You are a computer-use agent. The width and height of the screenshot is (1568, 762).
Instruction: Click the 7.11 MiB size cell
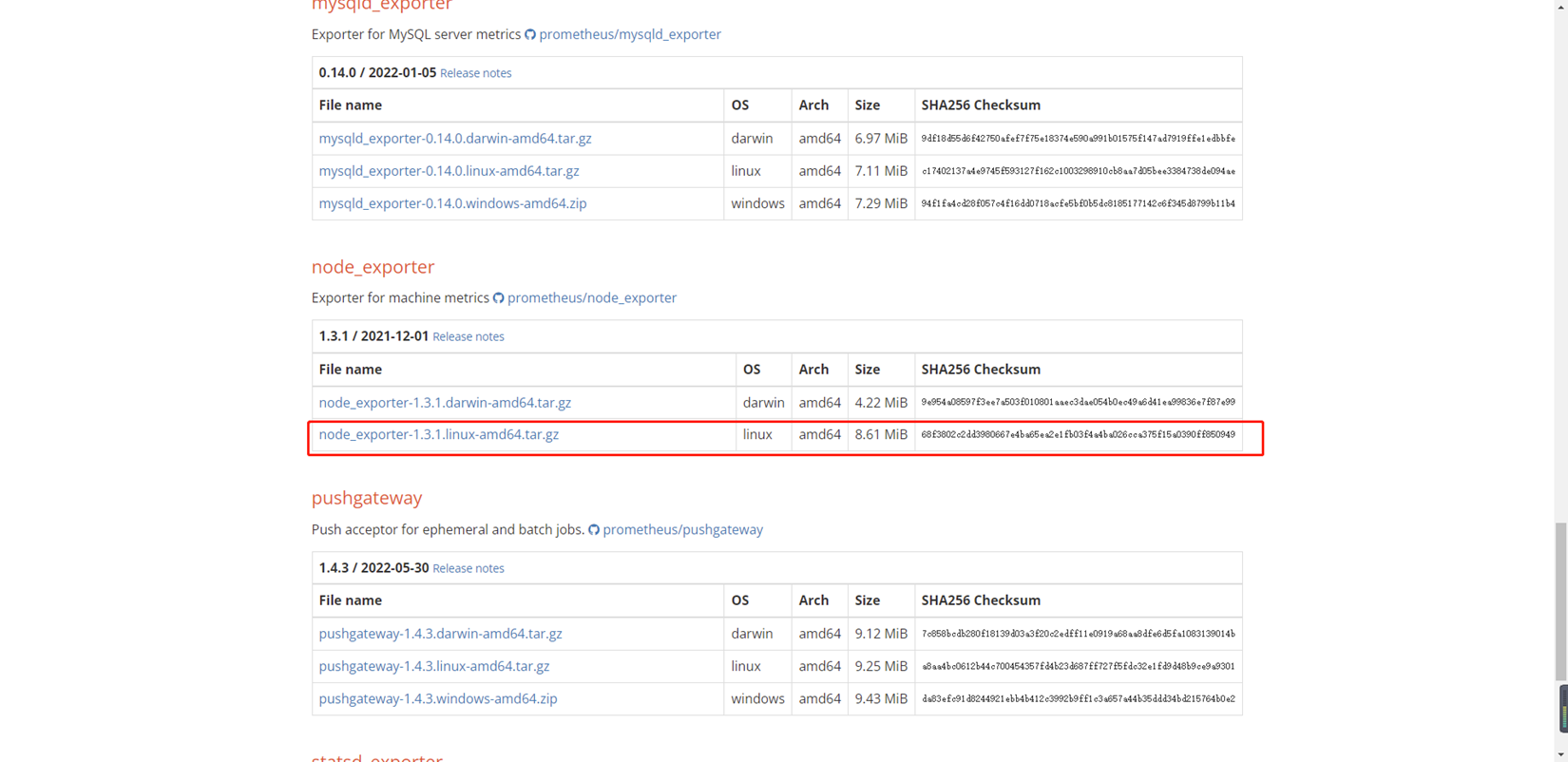coord(881,171)
